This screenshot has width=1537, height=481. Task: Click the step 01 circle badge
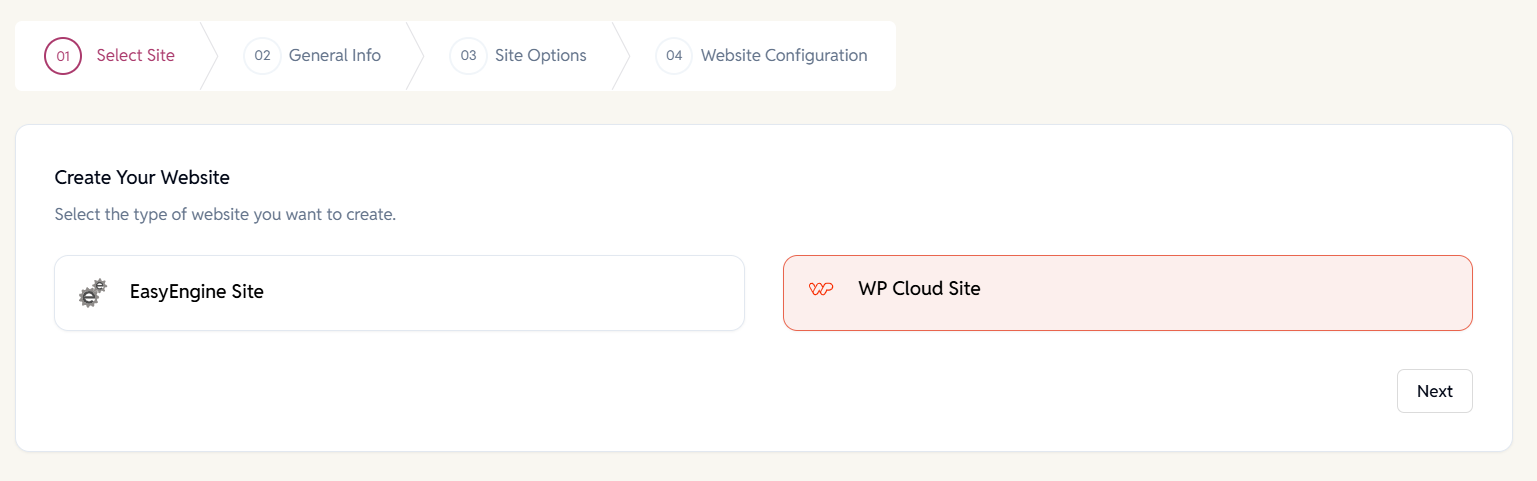tap(62, 56)
